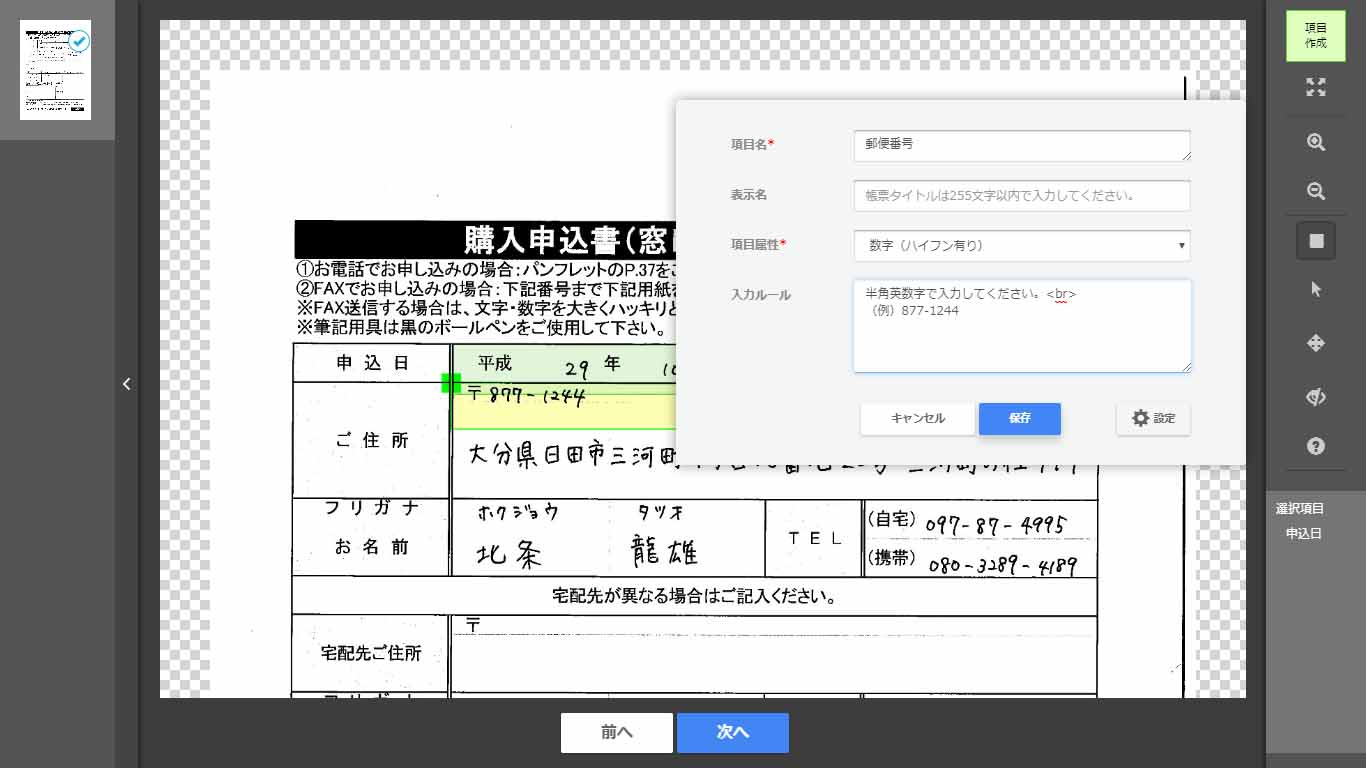This screenshot has height=768, width=1366.
Task: Click the 入力ルール text area
Action: [1022, 326]
